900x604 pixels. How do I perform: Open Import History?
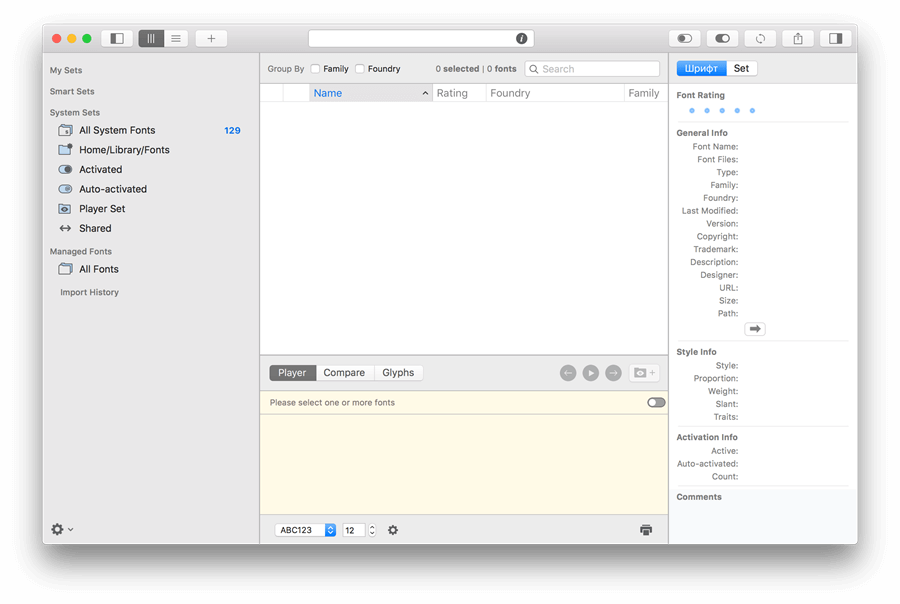point(90,292)
